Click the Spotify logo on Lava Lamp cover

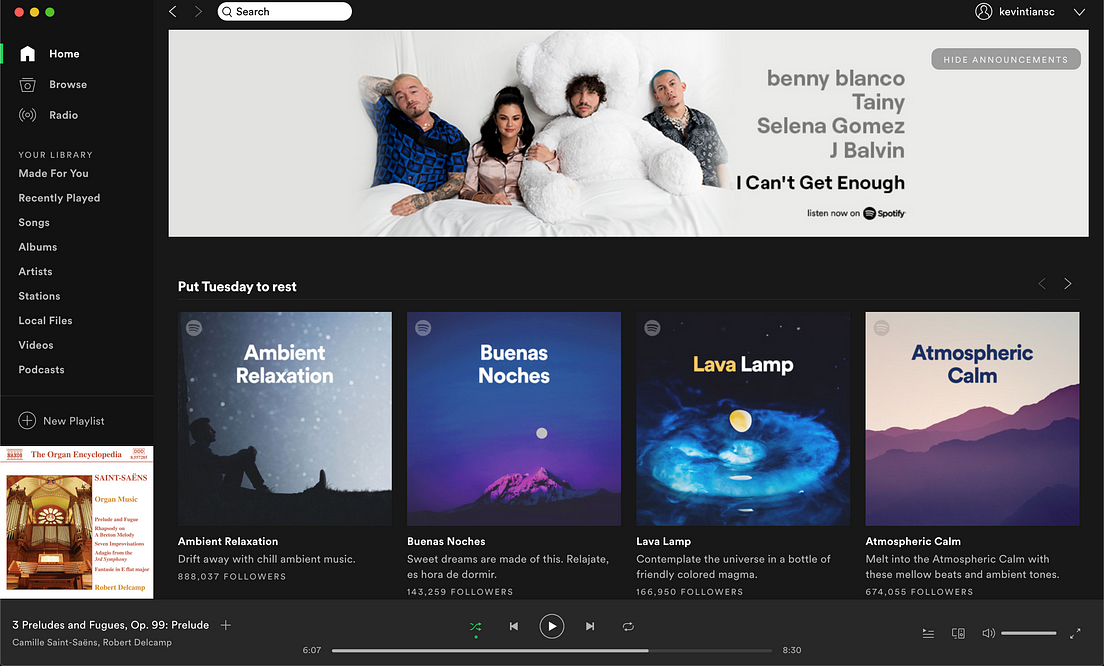tap(653, 328)
